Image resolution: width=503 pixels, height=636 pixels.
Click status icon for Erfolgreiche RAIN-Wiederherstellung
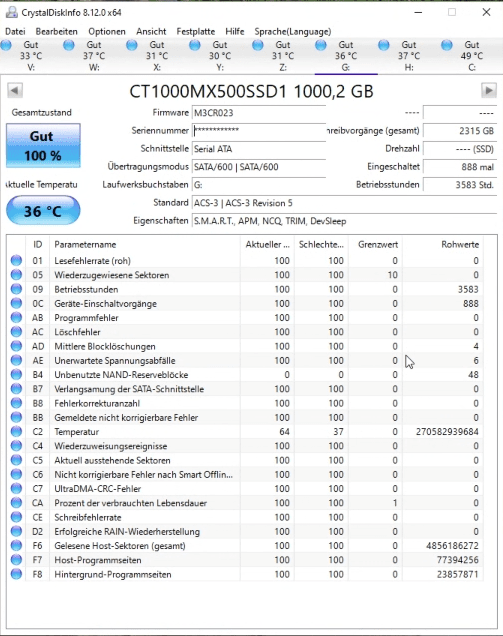point(16,531)
